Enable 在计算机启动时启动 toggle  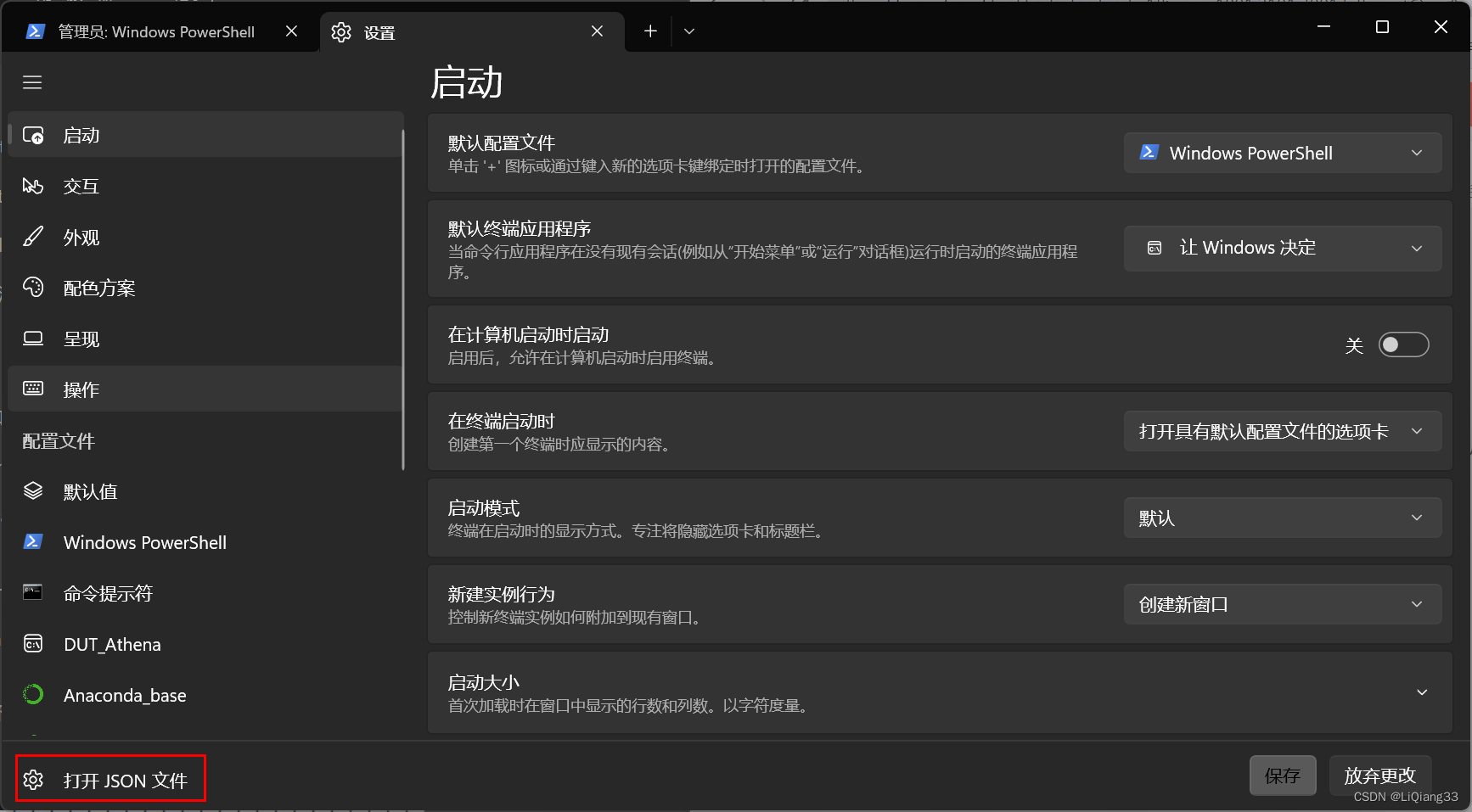[1402, 344]
